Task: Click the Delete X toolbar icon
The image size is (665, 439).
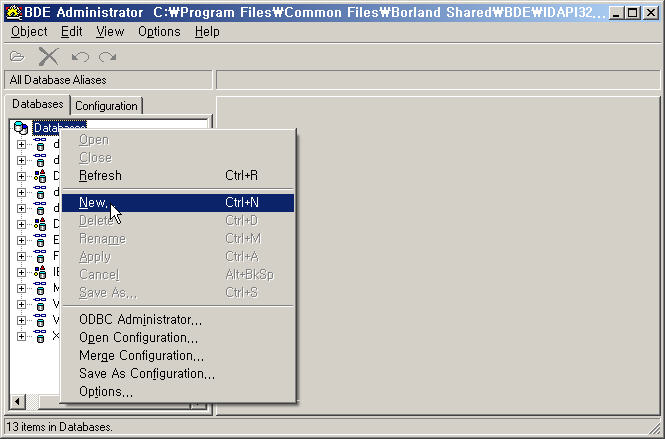Action: tap(48, 57)
